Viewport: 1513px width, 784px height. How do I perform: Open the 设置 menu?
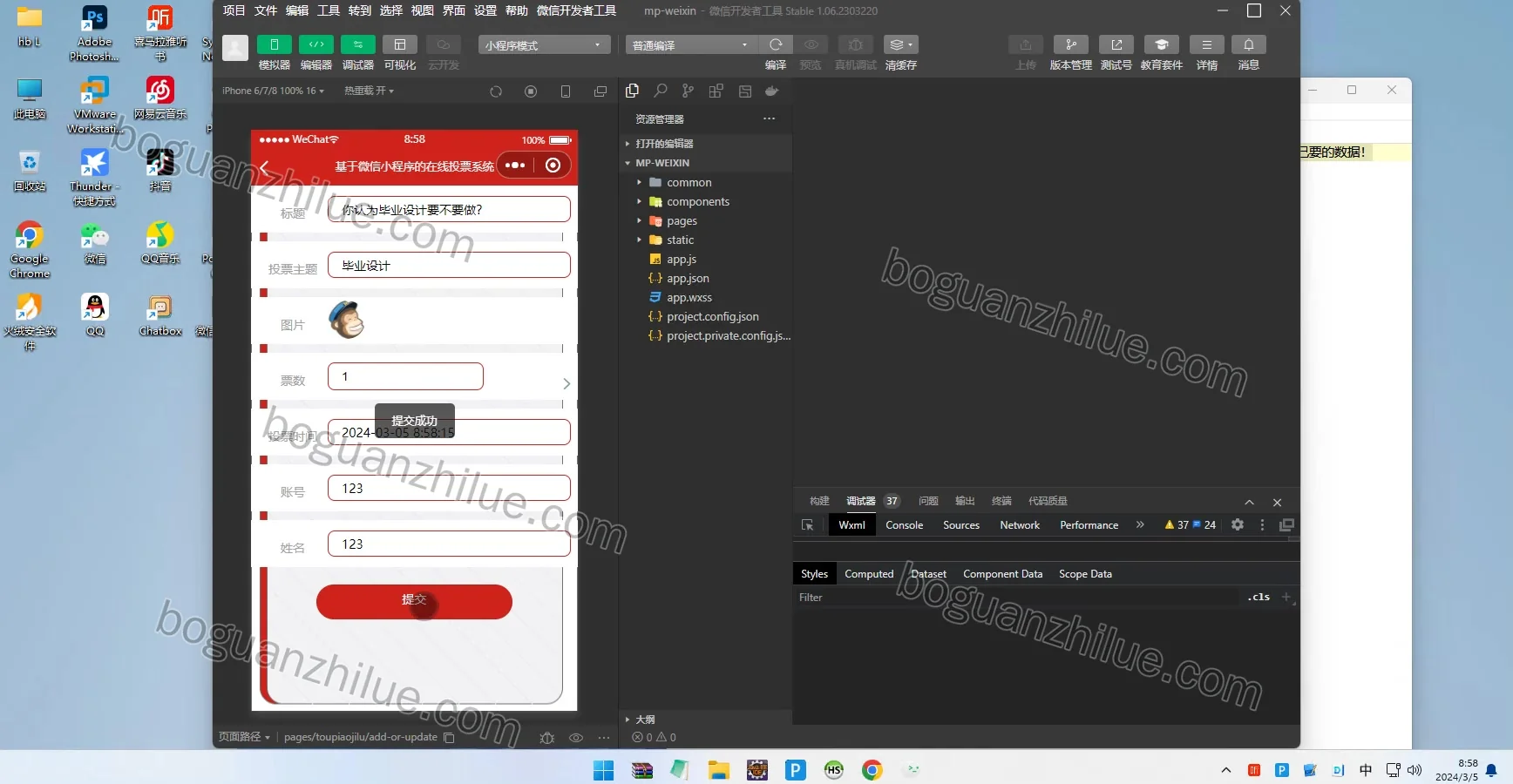point(485,10)
